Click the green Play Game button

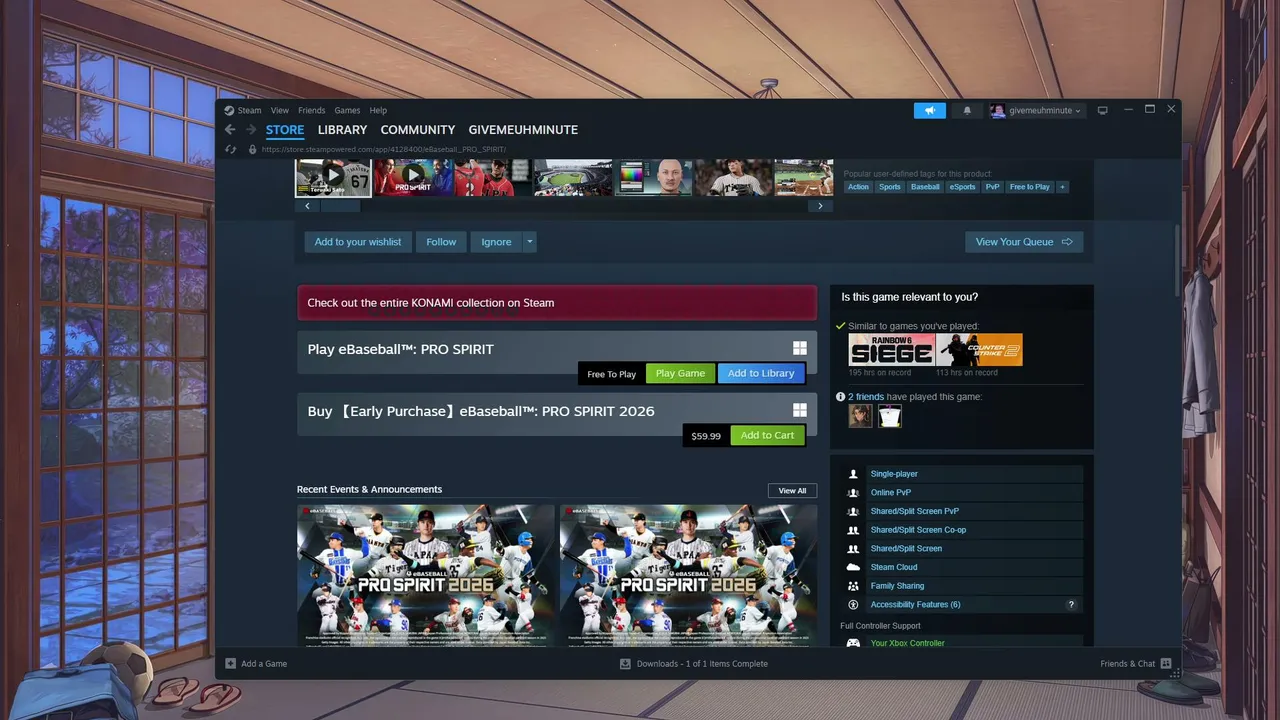[x=680, y=373]
